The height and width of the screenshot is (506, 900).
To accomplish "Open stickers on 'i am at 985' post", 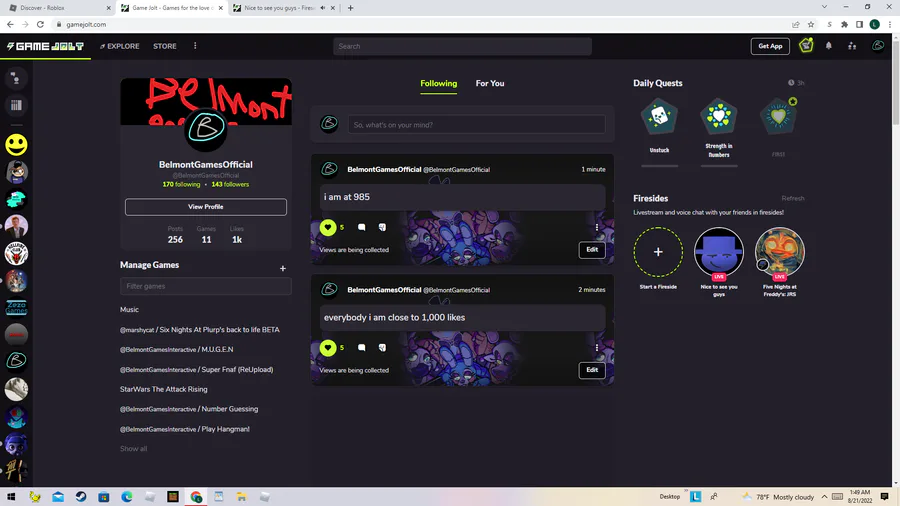I will tap(382, 227).
